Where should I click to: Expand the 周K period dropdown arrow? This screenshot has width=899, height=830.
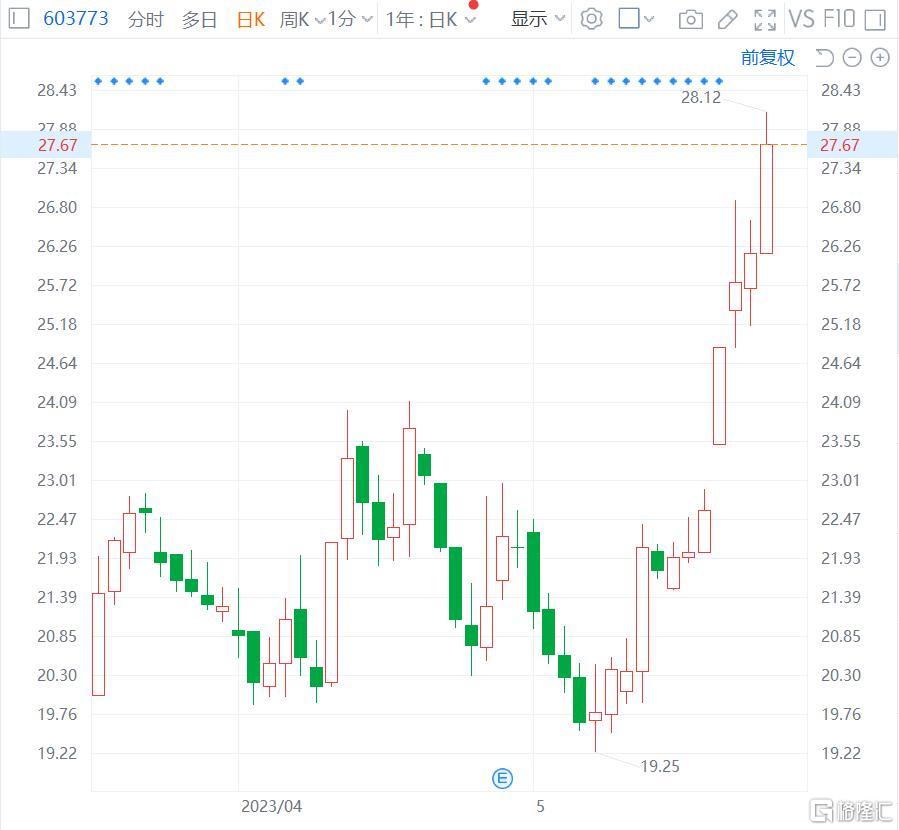pos(320,21)
